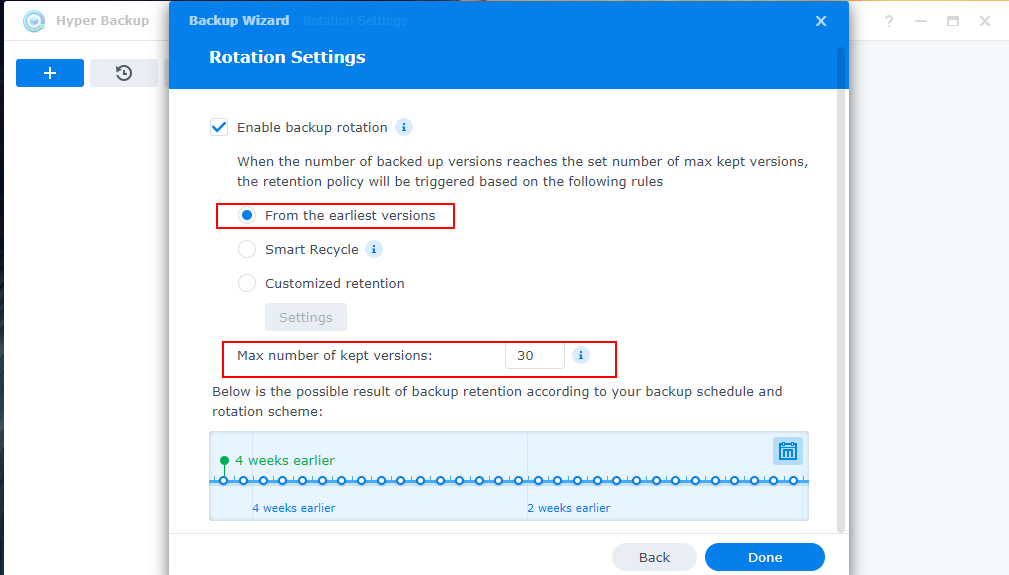Uncheck Enable backup rotation checkbox
1009x575 pixels.
click(x=219, y=127)
